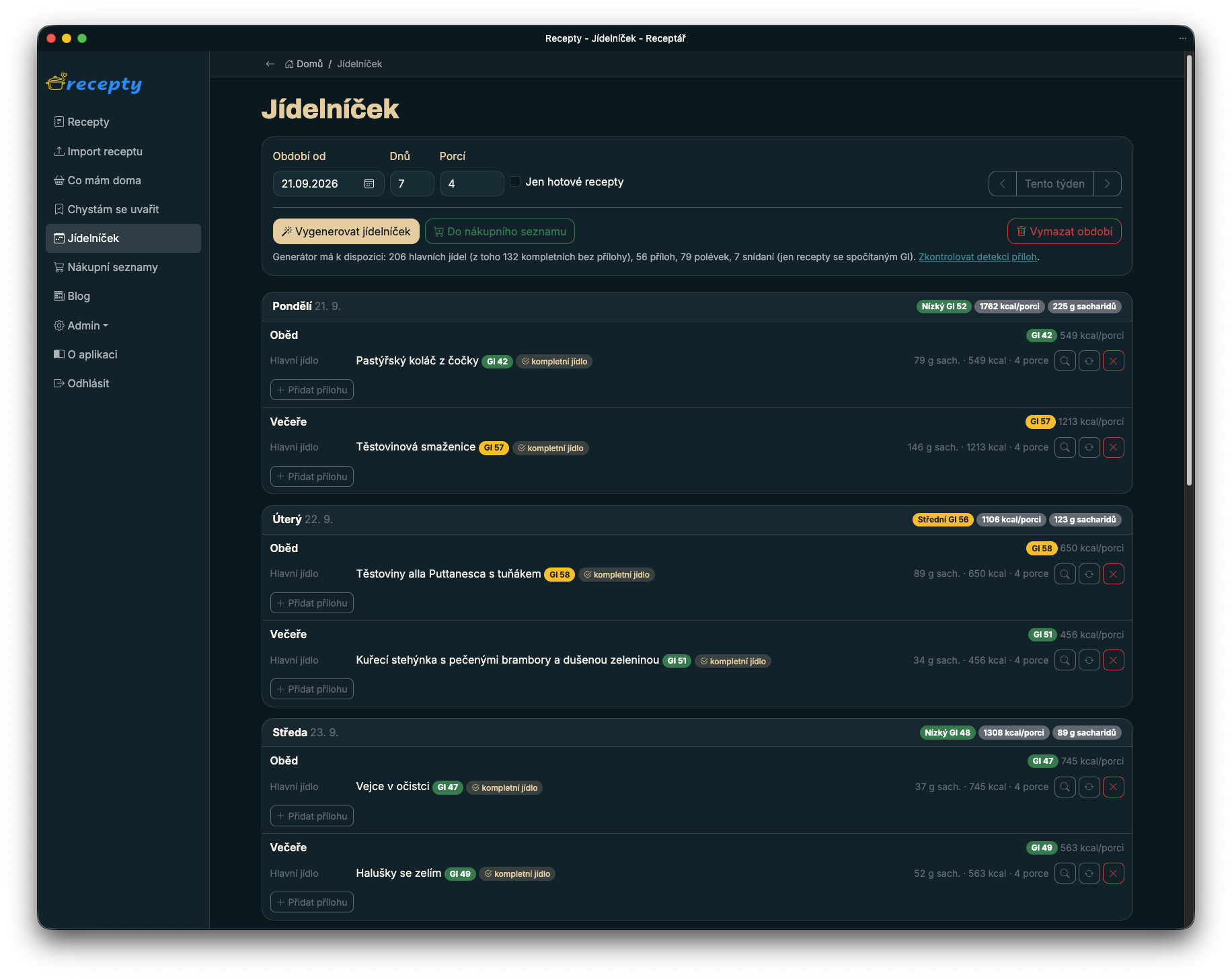
Task: Search replacement for Halušky se zelím
Action: pos(1065,873)
